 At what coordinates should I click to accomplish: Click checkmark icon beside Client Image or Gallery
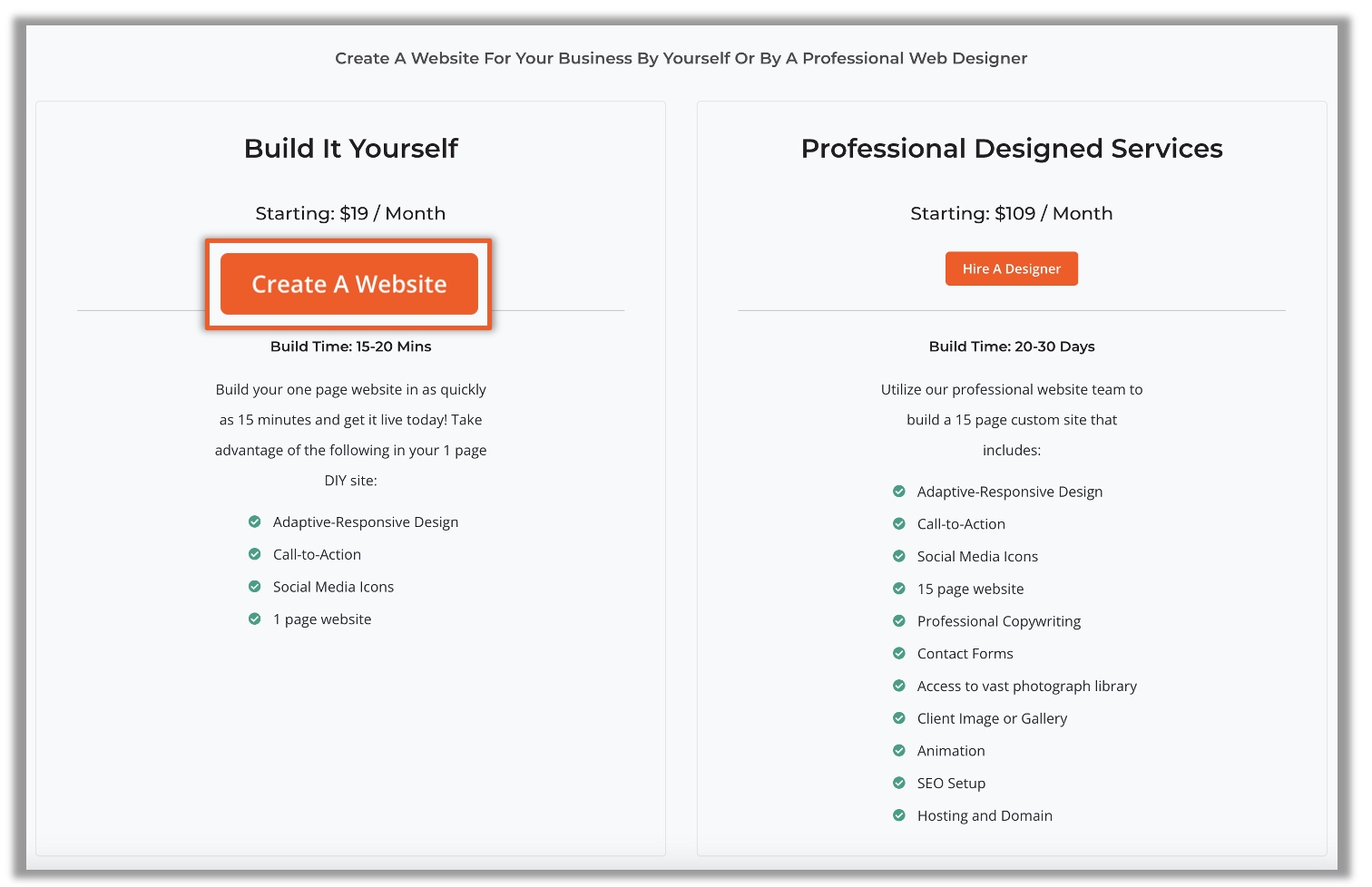click(x=899, y=718)
